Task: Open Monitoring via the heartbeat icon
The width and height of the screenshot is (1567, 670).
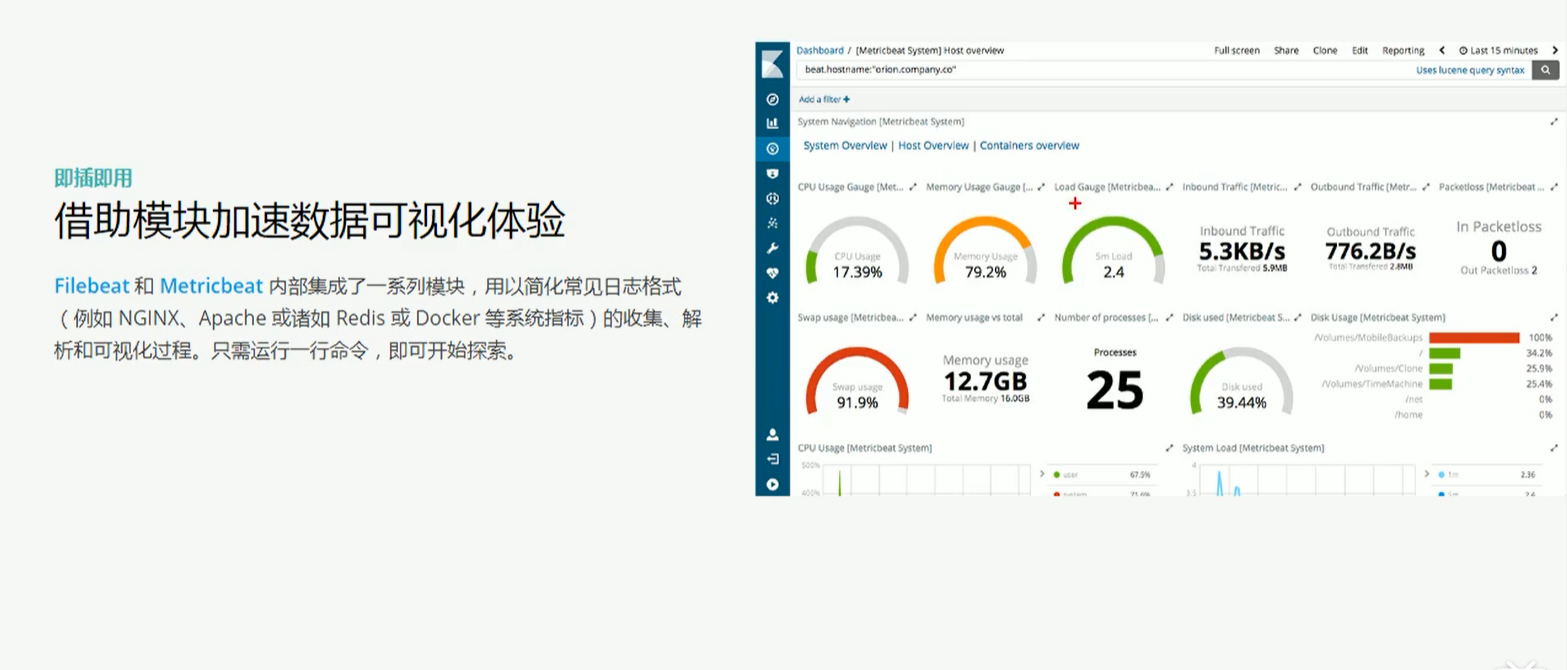Action: [x=772, y=272]
